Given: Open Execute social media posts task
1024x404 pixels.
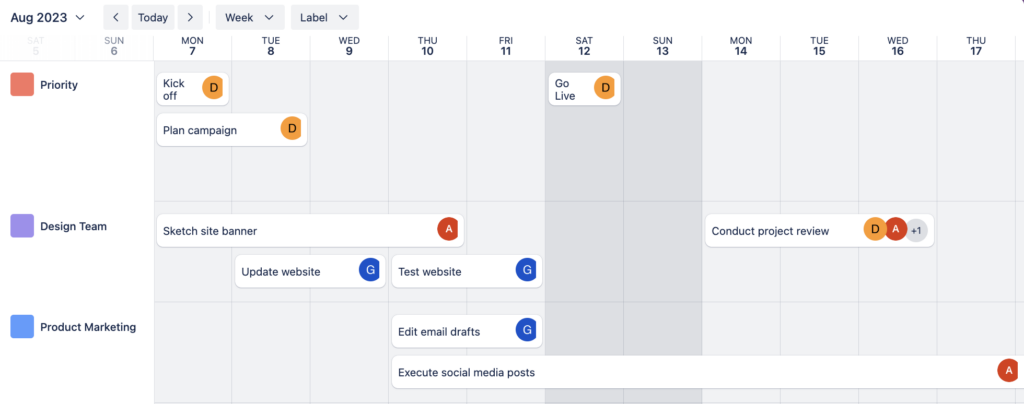Looking at the screenshot, I should click(x=600, y=372).
